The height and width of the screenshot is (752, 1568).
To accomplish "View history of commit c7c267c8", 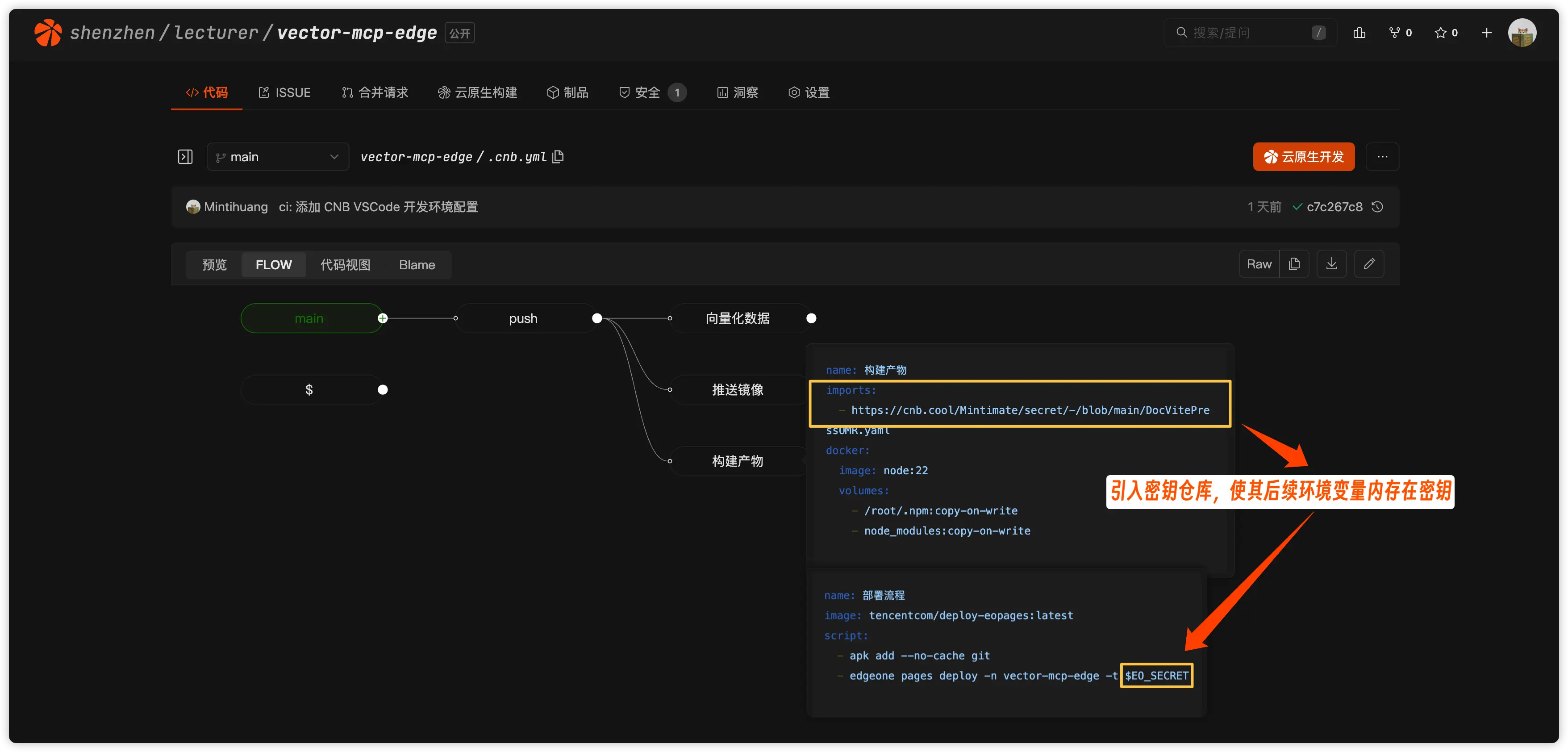I will click(x=1377, y=206).
